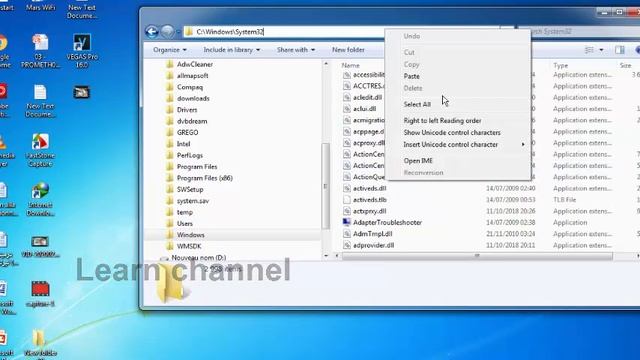Open the Include in library dropdown
The image size is (640, 360).
point(231,50)
